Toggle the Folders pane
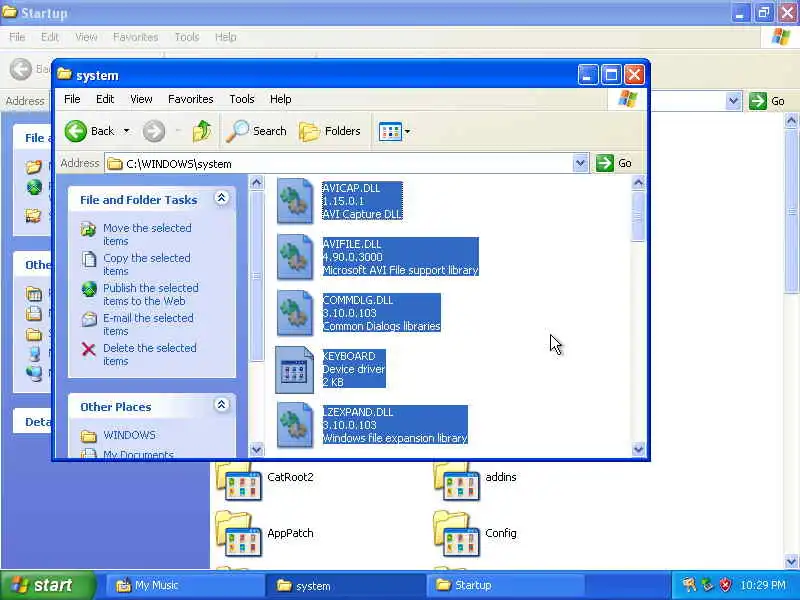The width and height of the screenshot is (800, 600). [x=330, y=131]
